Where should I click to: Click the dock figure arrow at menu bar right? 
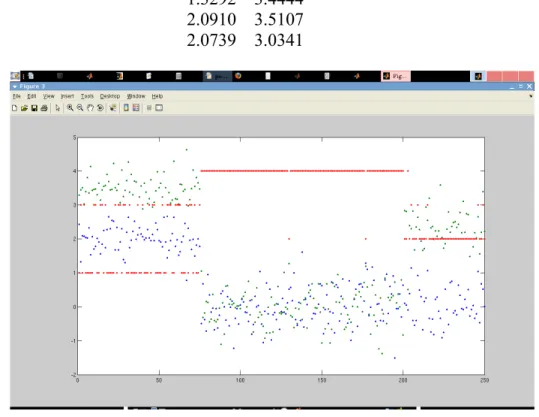(x=531, y=96)
